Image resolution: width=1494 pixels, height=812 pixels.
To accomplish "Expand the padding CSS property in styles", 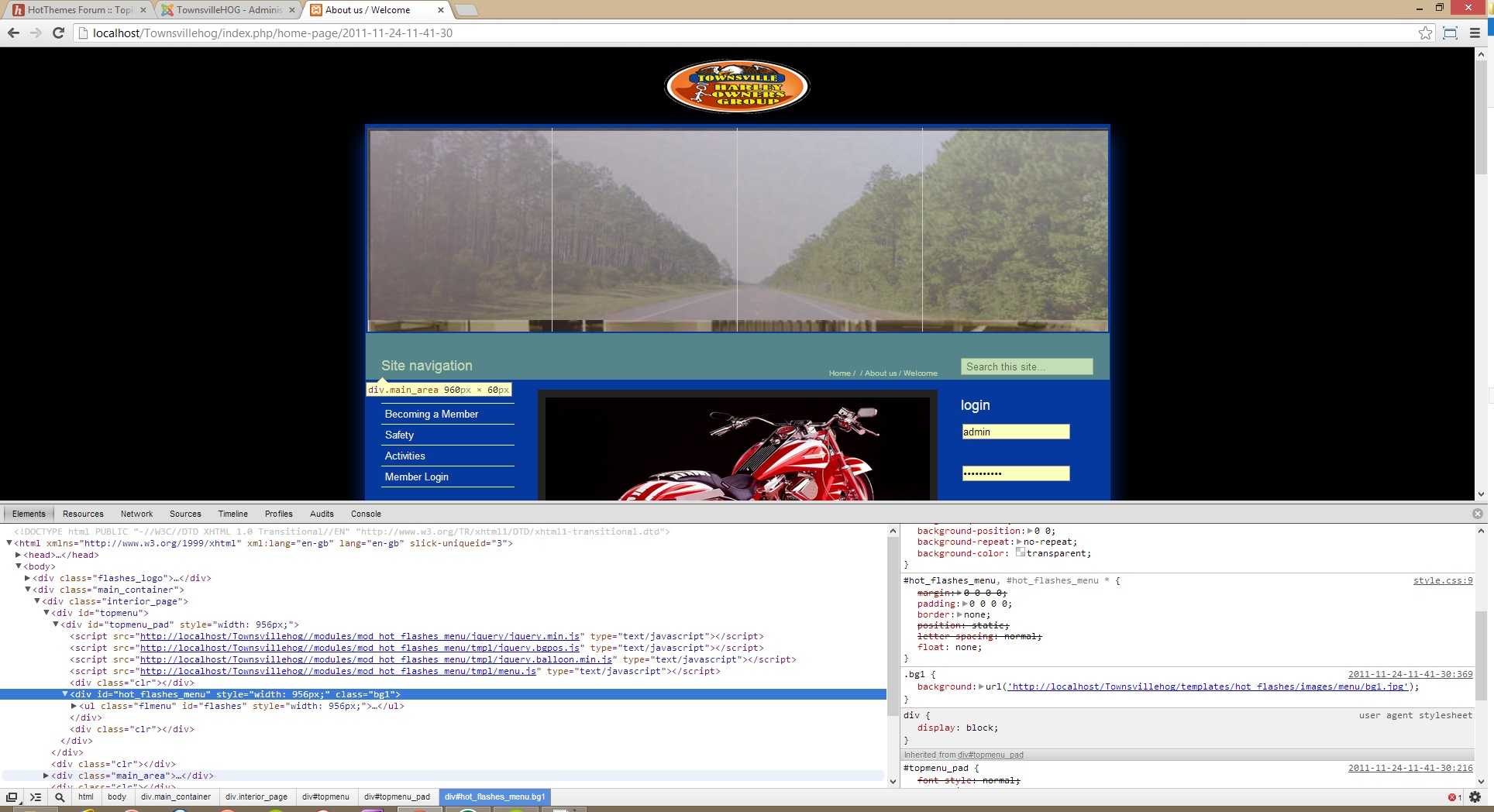I will point(963,604).
